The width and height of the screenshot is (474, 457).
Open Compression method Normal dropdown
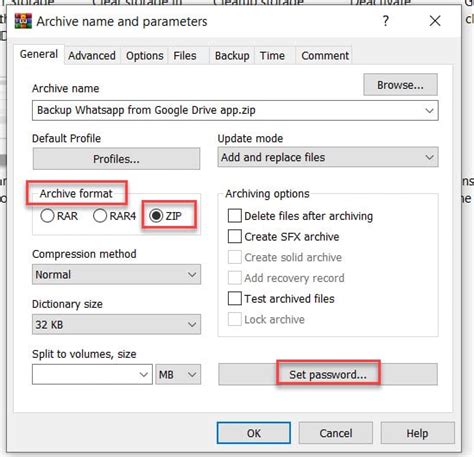pyautogui.click(x=116, y=275)
